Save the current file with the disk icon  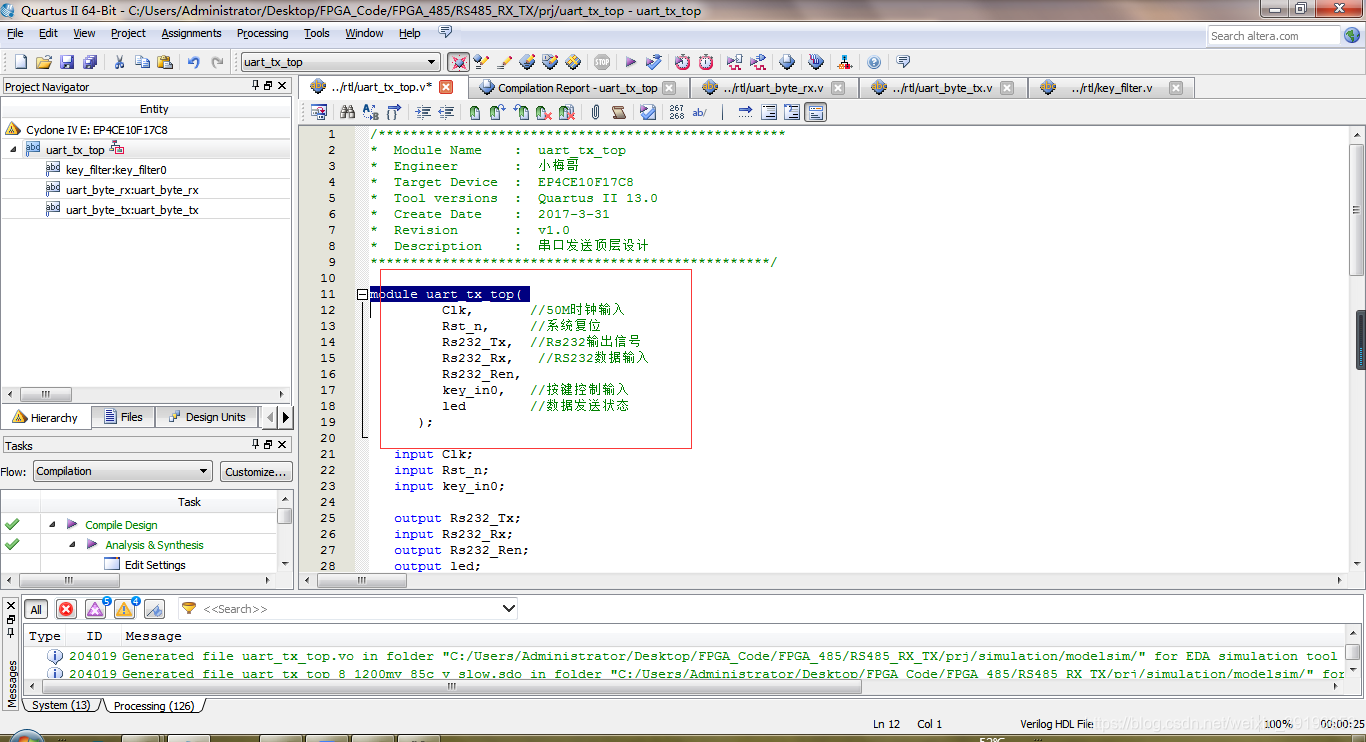(66, 62)
